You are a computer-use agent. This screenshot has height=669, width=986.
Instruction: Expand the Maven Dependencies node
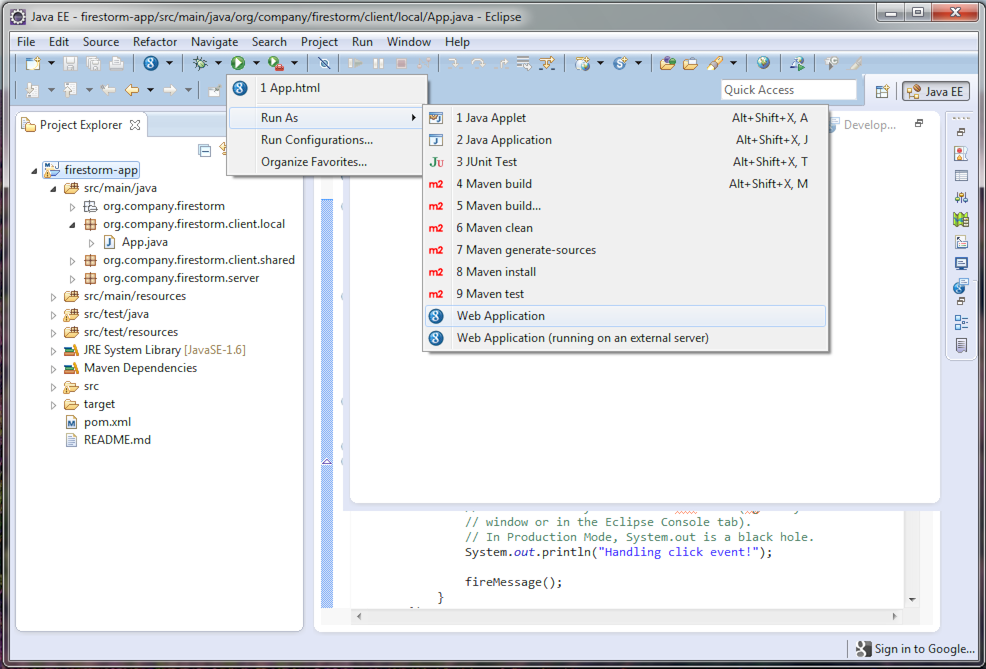click(x=53, y=368)
